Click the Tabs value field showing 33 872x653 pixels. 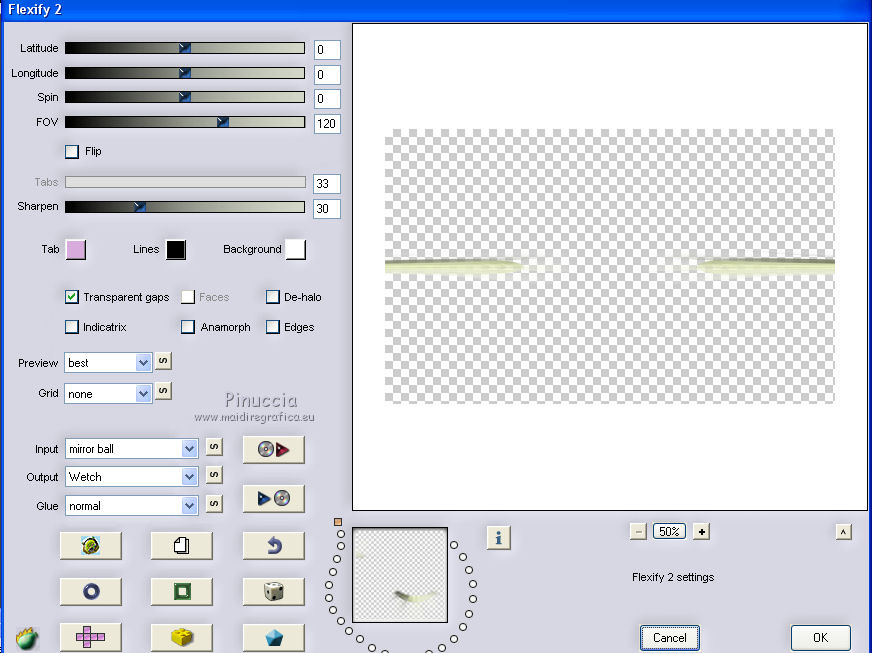[327, 184]
